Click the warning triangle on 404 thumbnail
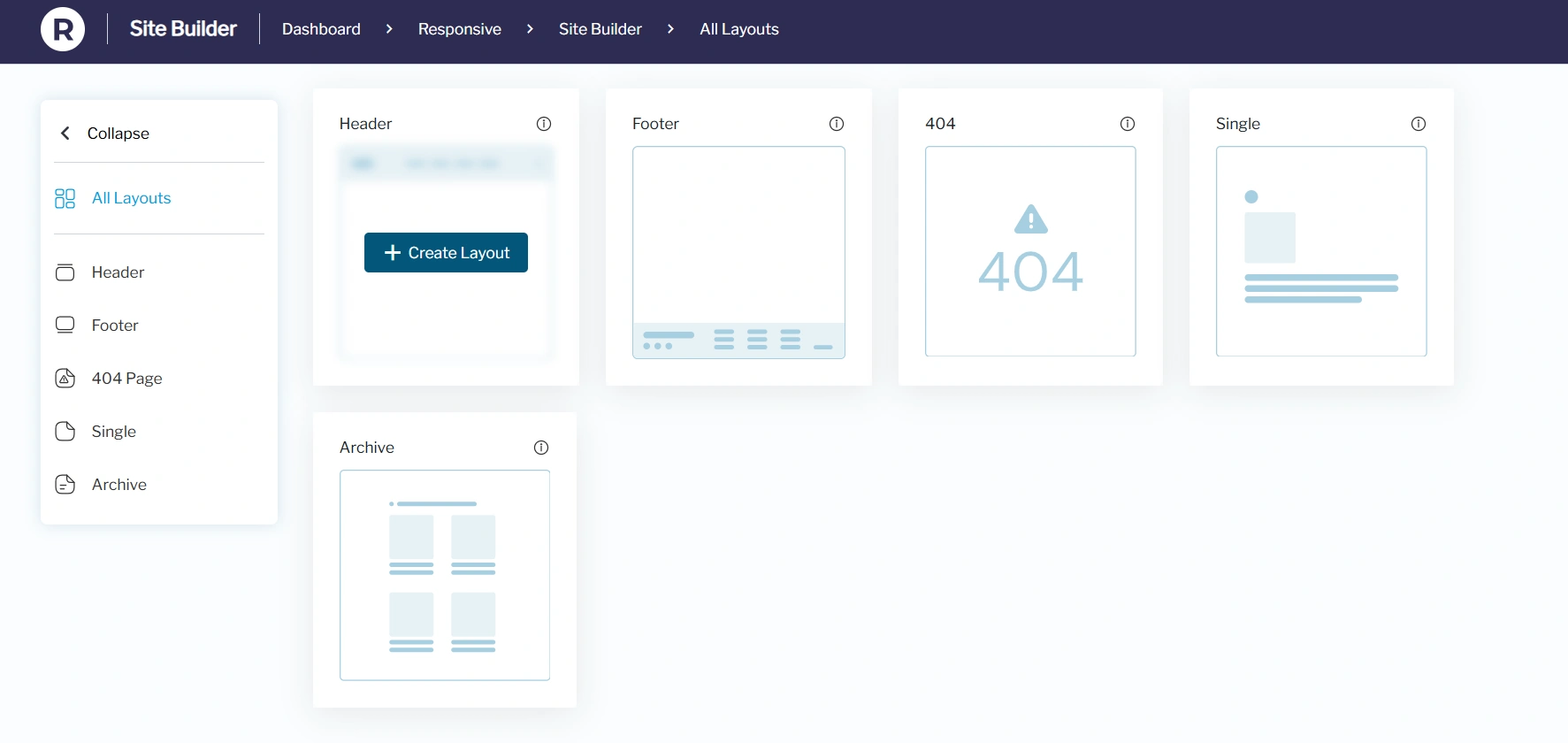The image size is (1568, 743). pos(1031,219)
